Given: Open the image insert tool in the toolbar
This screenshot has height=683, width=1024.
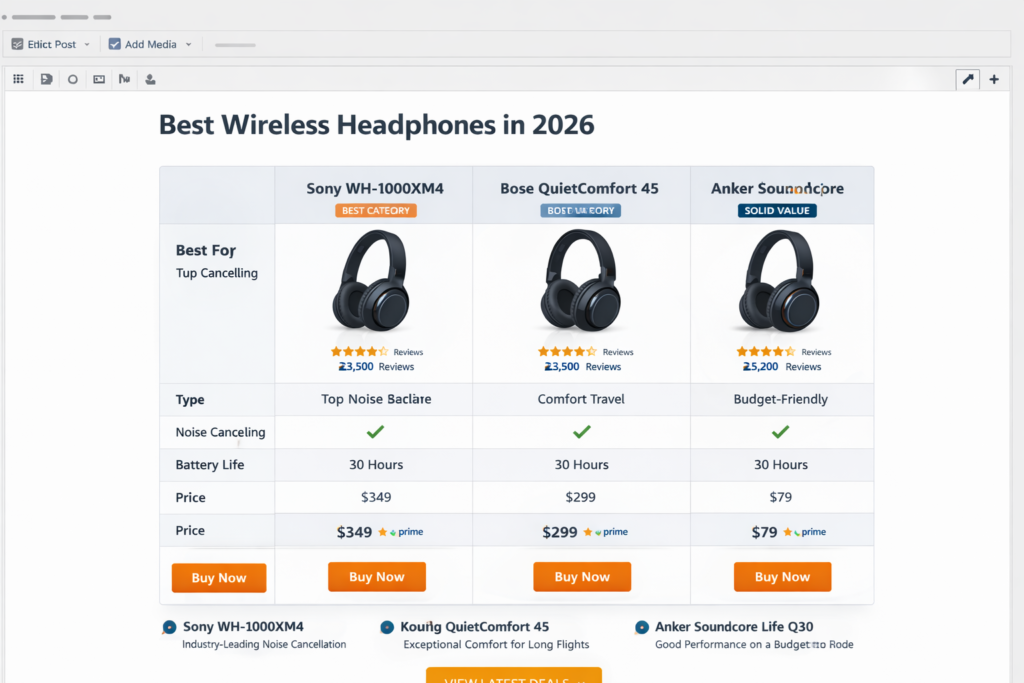Looking at the screenshot, I should [46, 78].
